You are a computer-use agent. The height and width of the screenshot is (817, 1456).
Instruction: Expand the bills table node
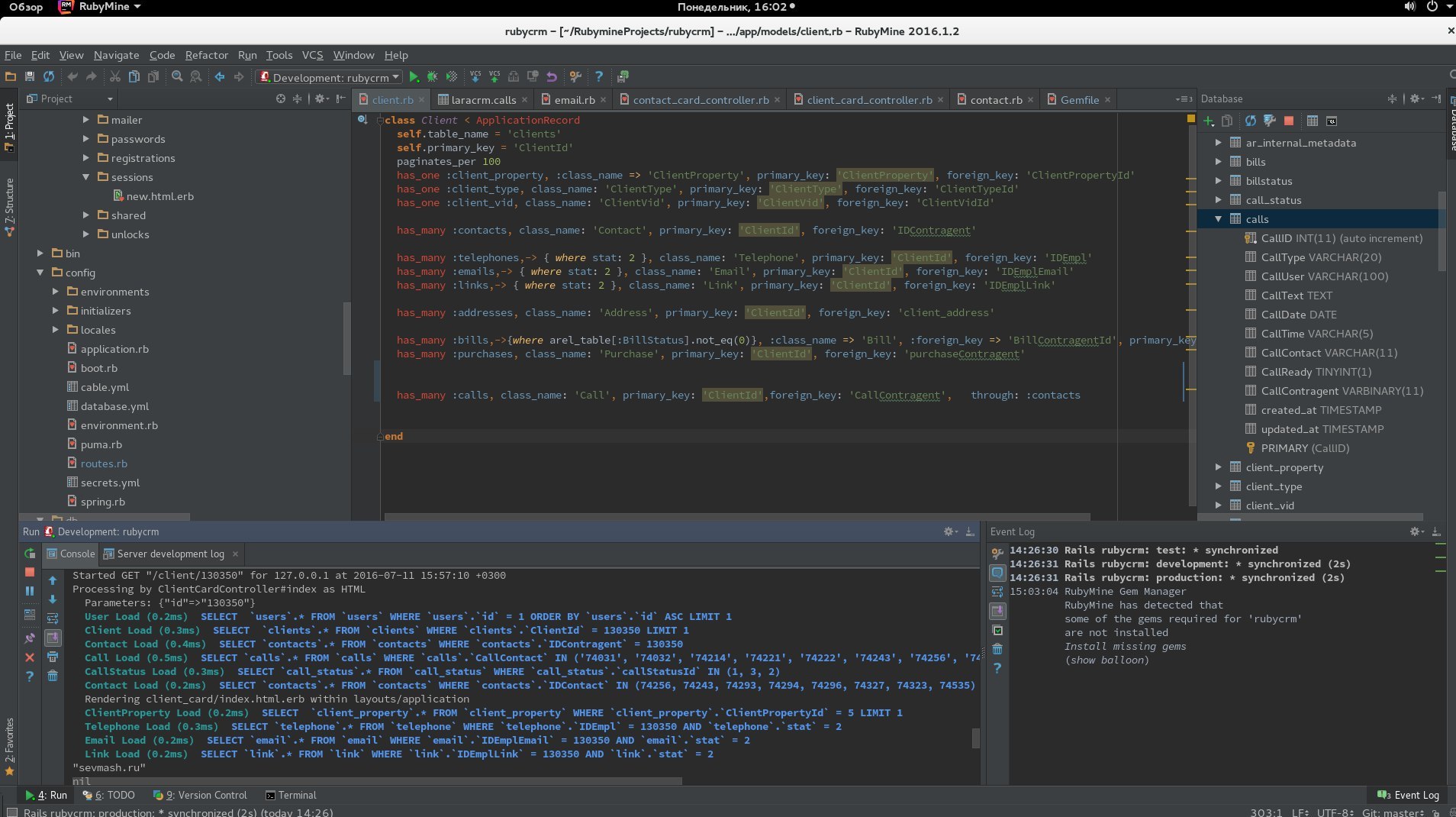tap(1218, 162)
